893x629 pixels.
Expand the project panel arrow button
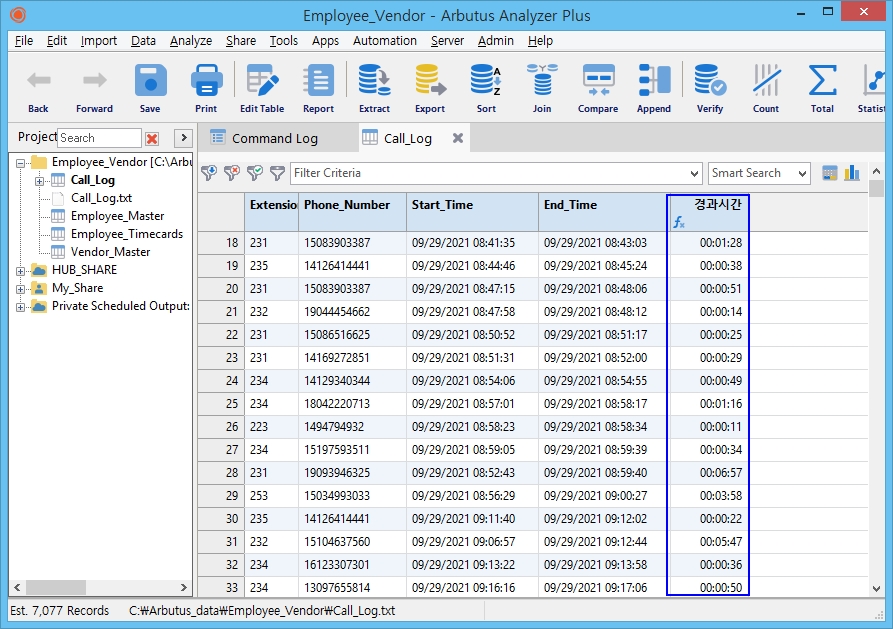[x=183, y=138]
